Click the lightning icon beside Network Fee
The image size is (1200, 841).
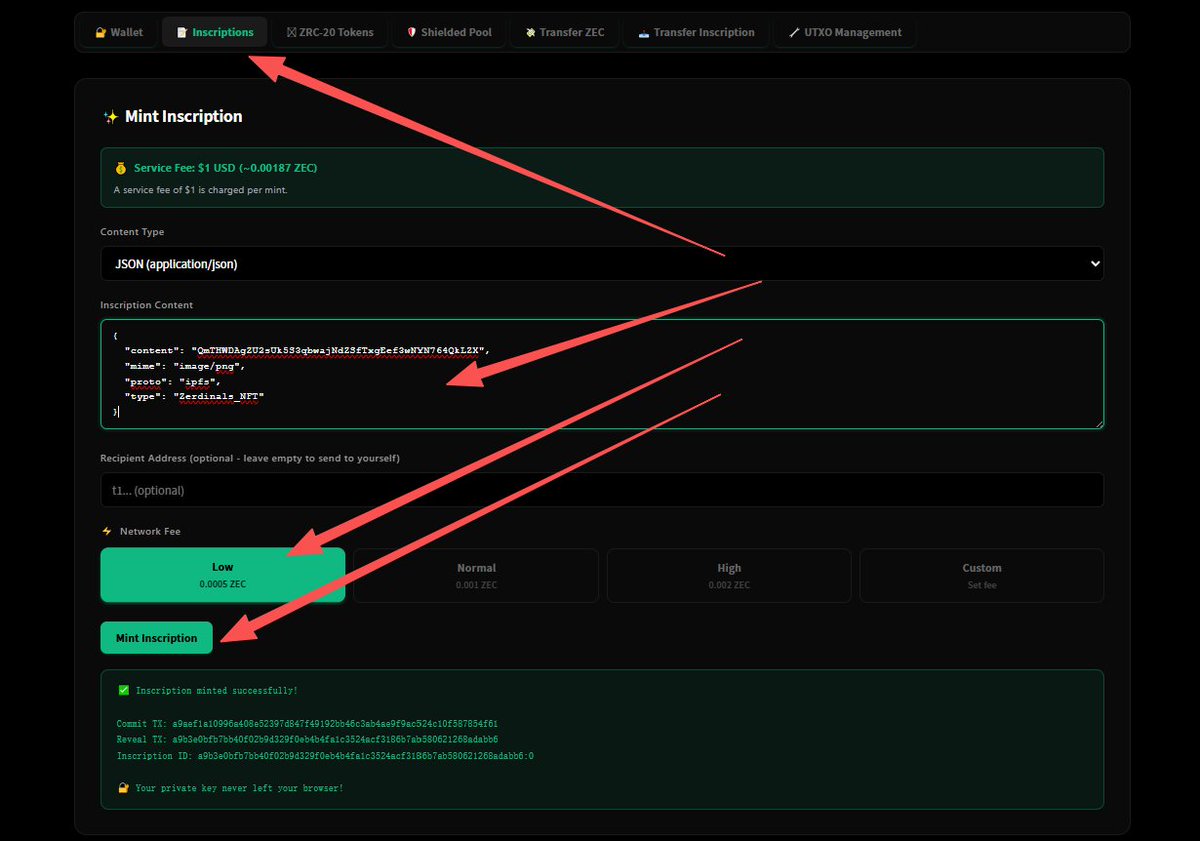[106, 531]
